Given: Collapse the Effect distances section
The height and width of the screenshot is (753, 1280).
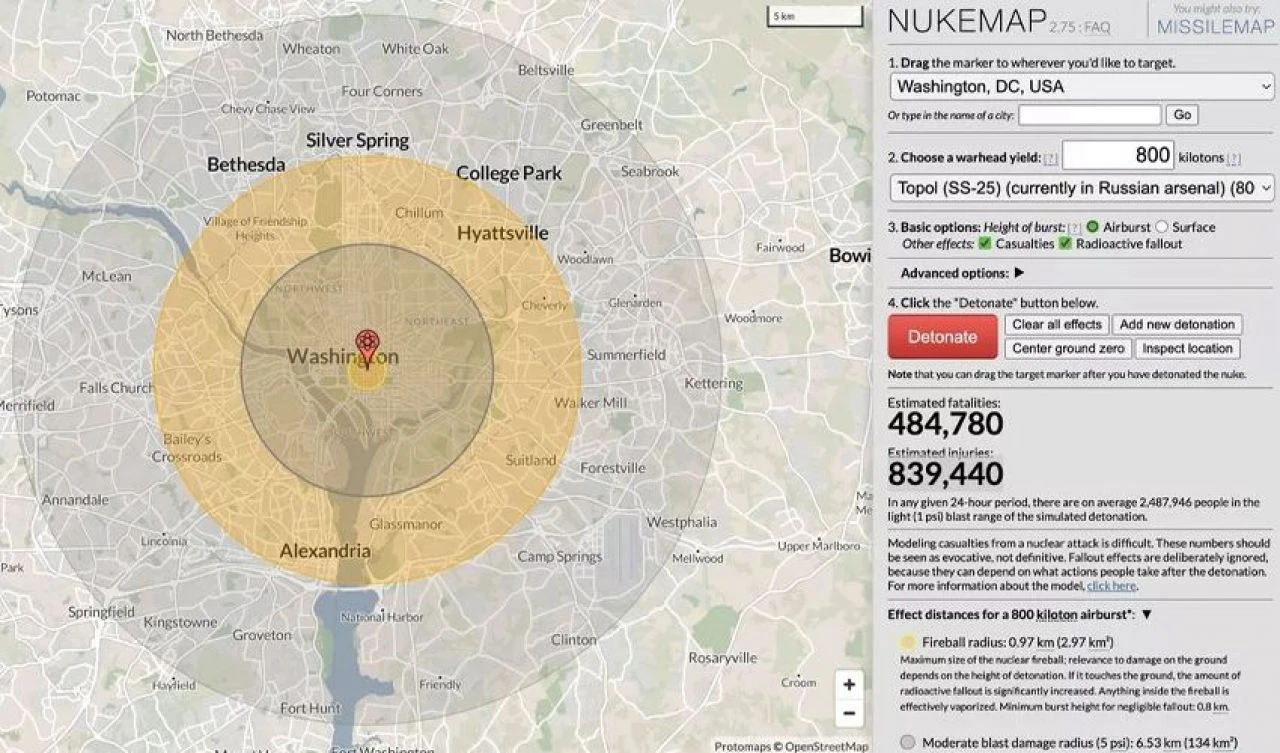Looking at the screenshot, I should 1147,615.
